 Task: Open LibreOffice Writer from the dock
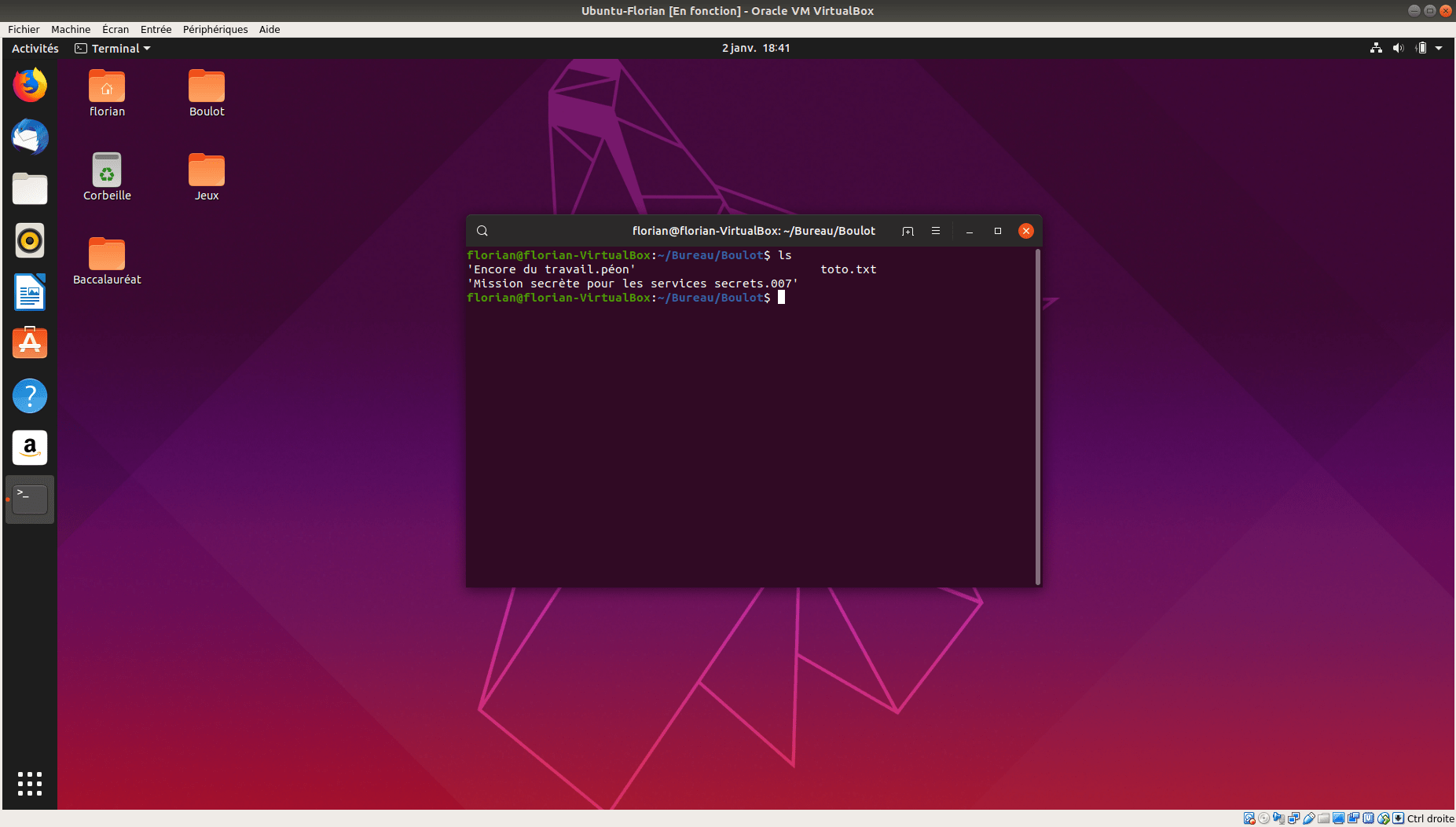tap(30, 293)
